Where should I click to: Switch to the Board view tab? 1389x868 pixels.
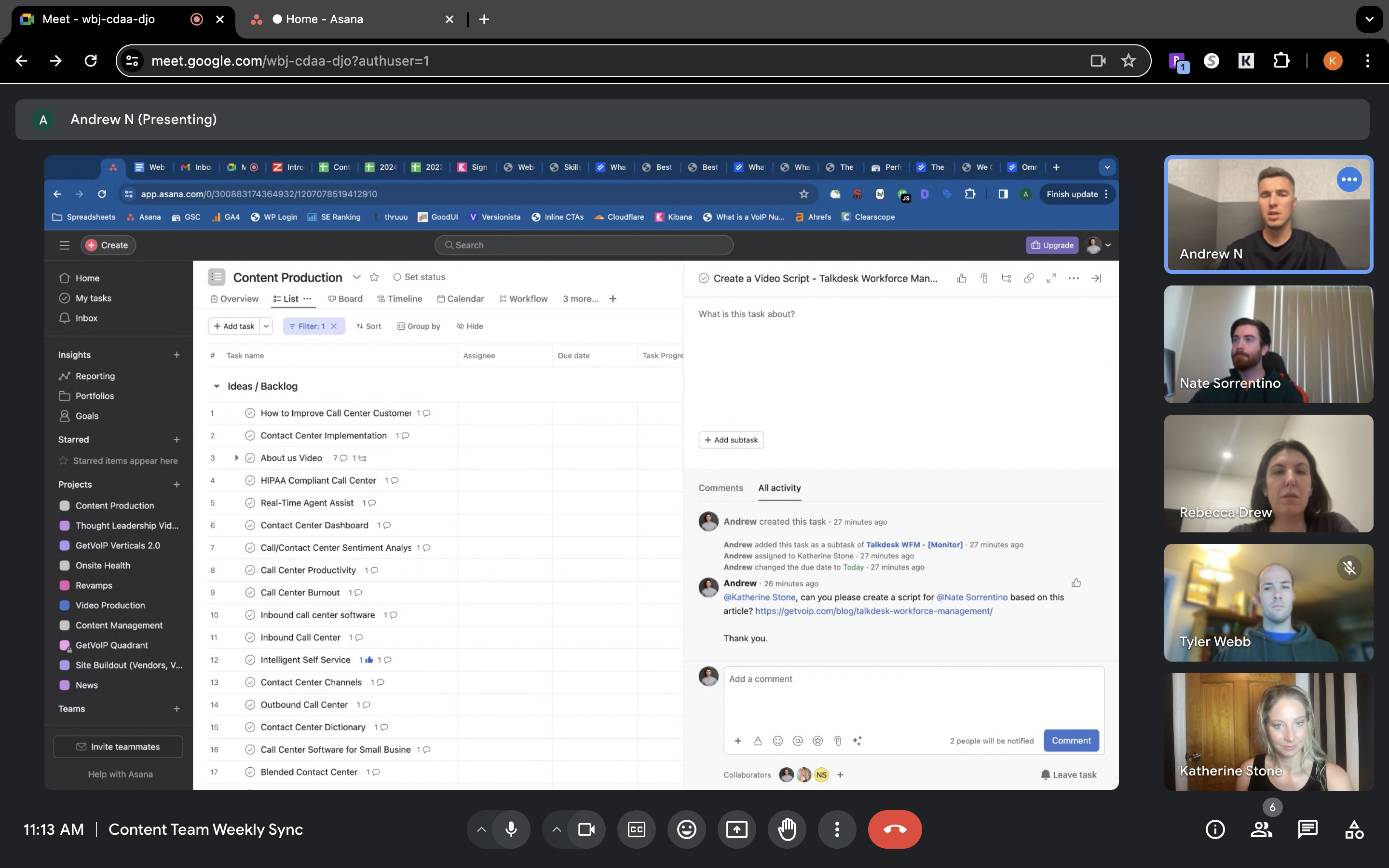coord(345,298)
